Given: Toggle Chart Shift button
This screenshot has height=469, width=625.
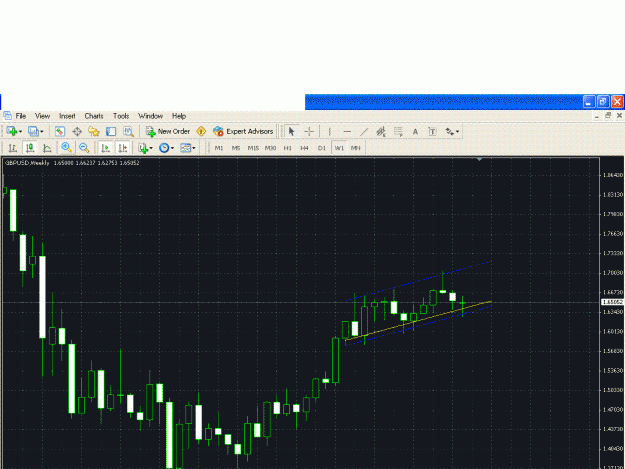Looking at the screenshot, I should click(x=122, y=148).
